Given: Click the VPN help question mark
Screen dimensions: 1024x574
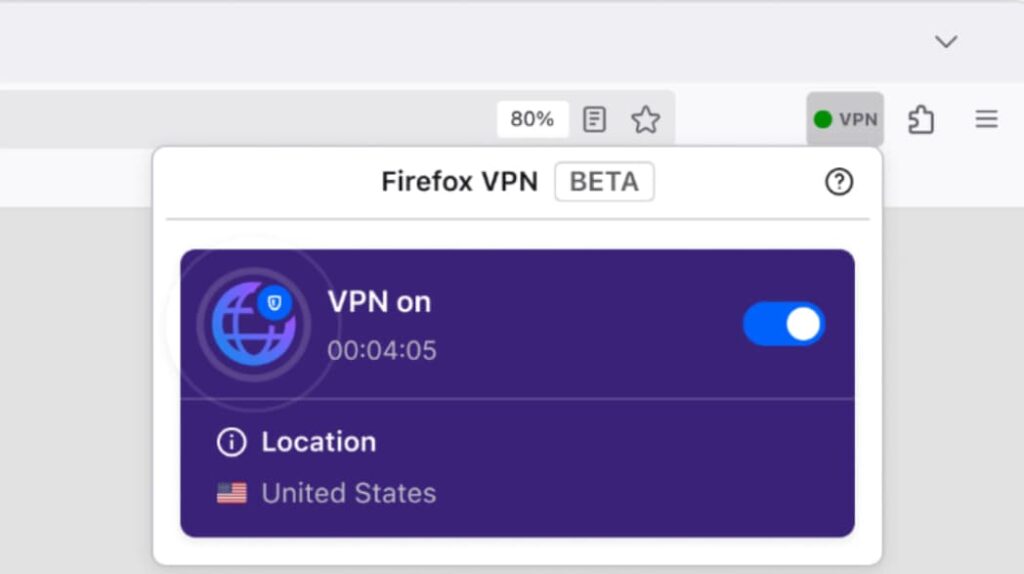Looking at the screenshot, I should point(838,182).
